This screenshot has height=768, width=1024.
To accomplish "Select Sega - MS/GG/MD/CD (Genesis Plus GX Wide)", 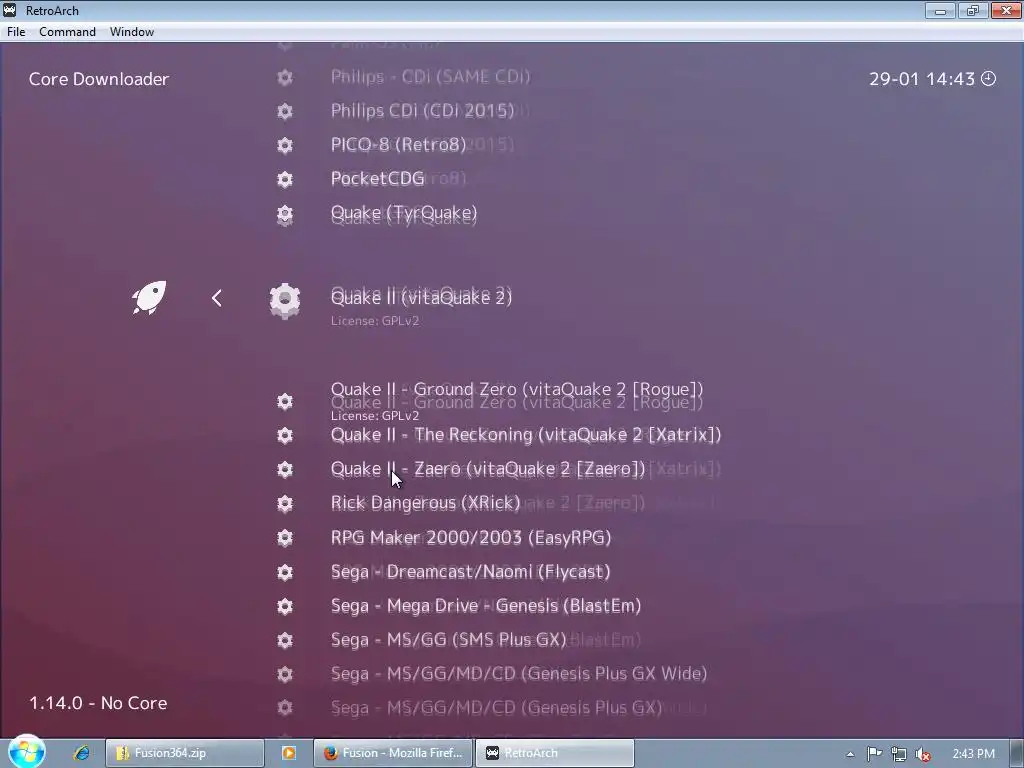I will point(519,673).
